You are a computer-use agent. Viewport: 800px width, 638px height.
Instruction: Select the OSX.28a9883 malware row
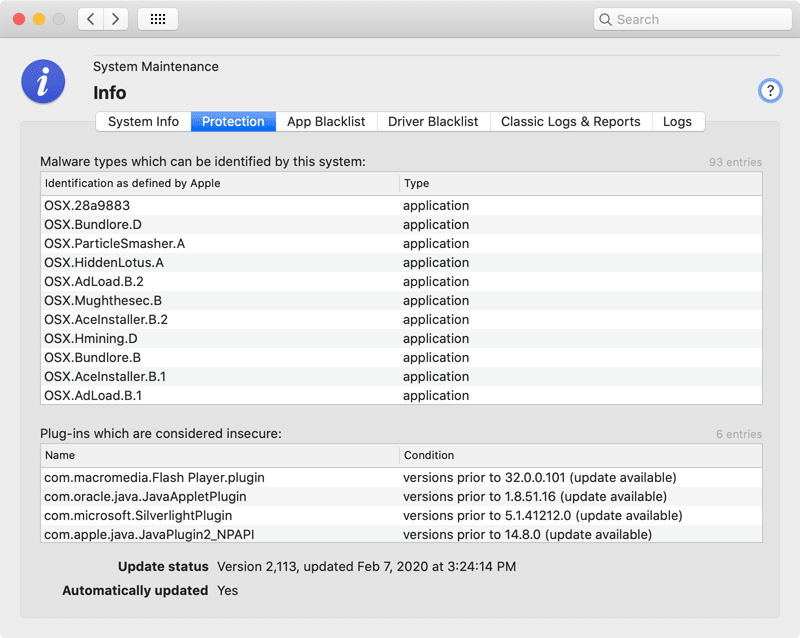pyautogui.click(x=402, y=206)
